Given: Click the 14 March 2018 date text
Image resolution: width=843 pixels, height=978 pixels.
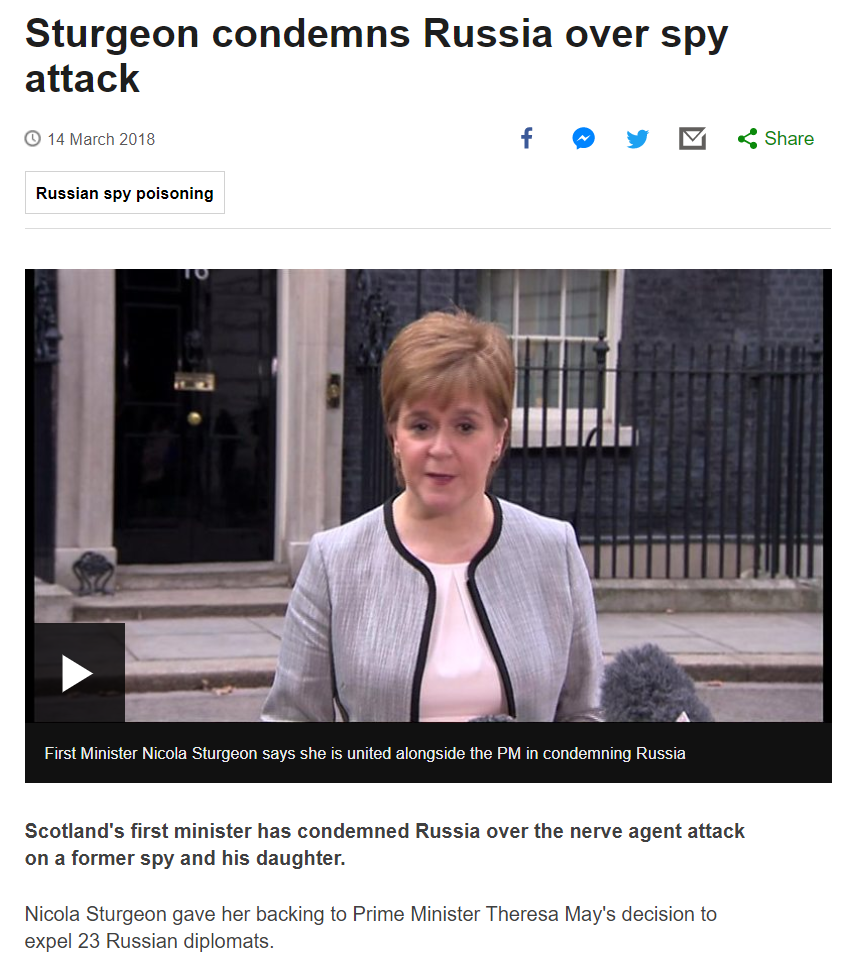Looking at the screenshot, I should tap(101, 139).
